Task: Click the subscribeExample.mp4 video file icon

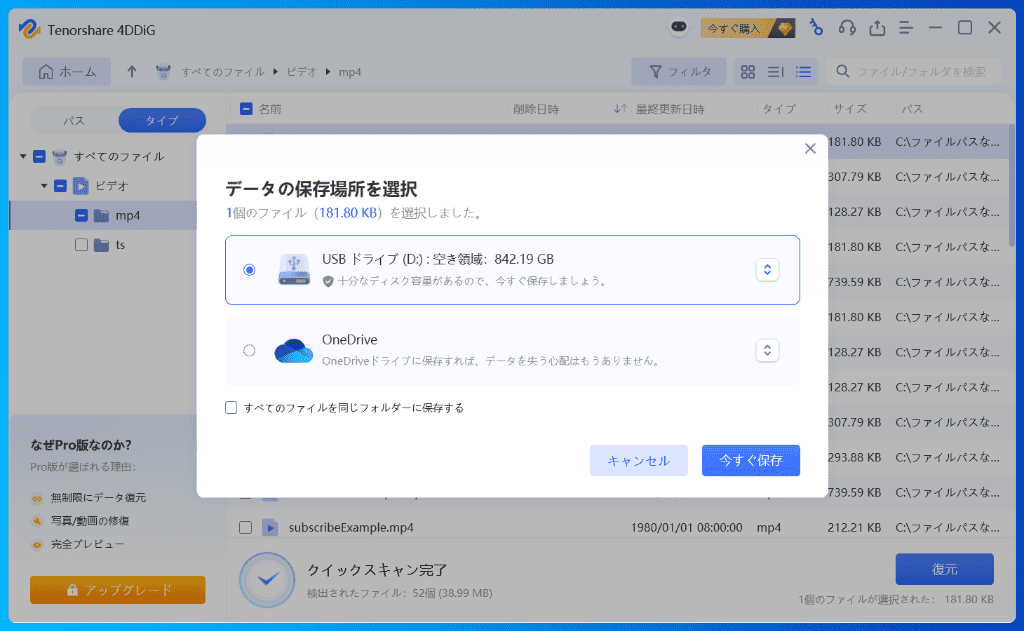Action: pos(270,527)
